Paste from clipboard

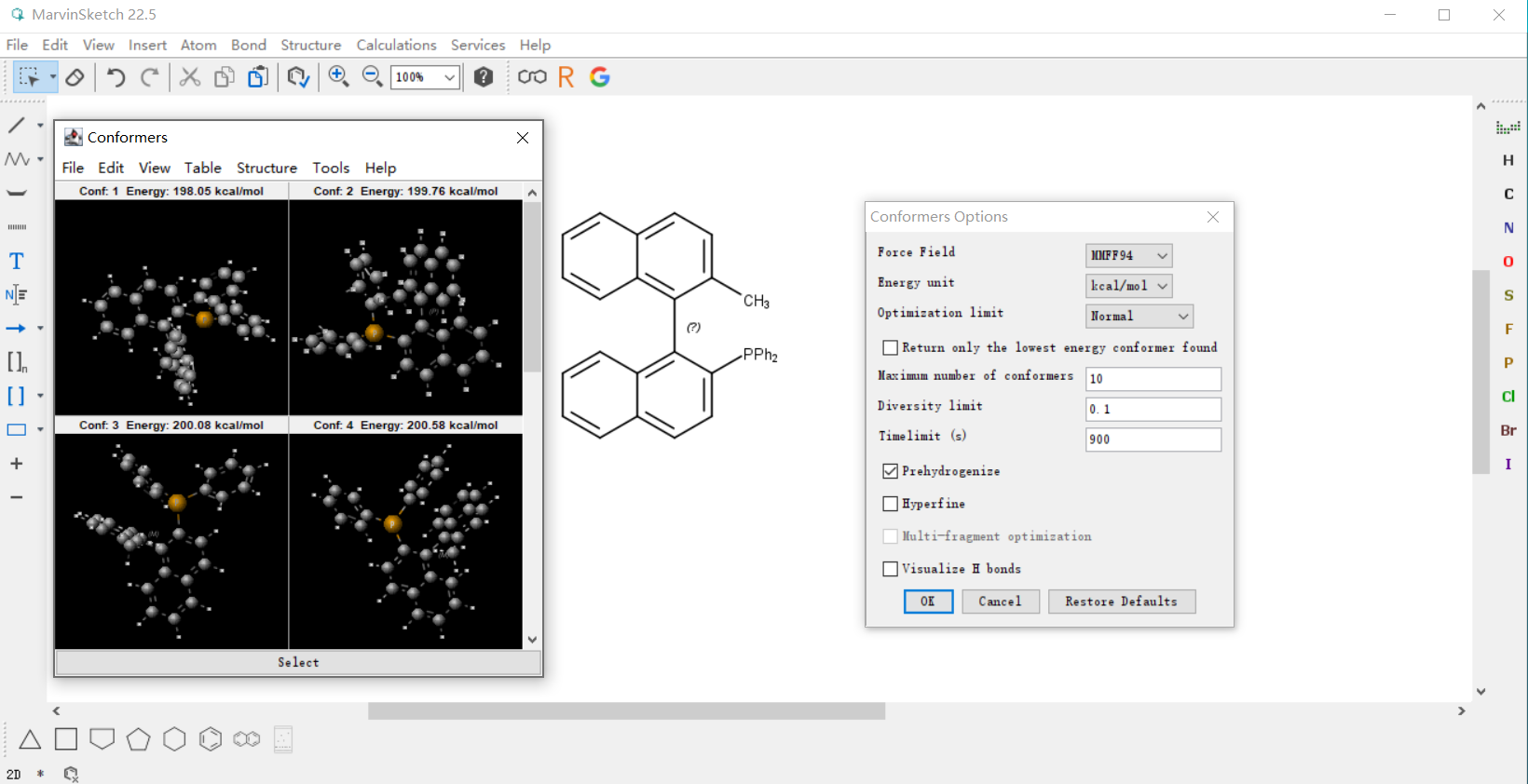coord(258,77)
